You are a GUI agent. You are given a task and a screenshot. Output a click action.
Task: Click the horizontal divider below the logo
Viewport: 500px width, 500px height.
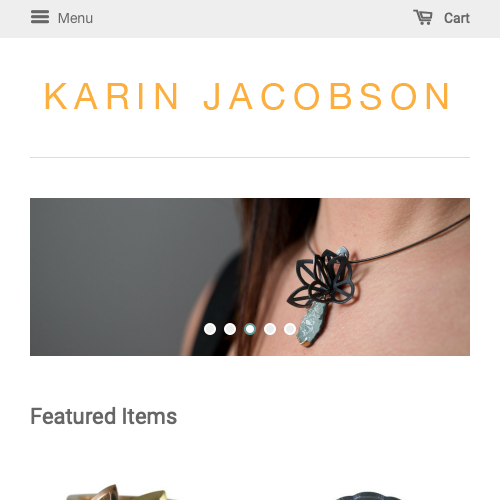point(250,157)
